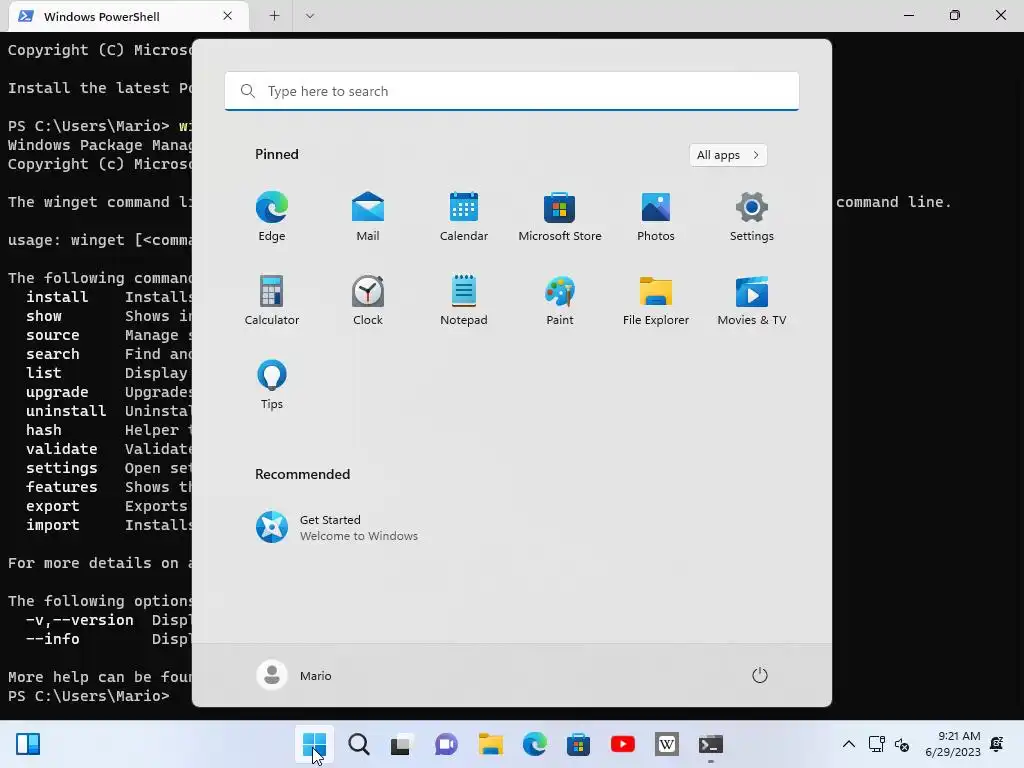
Task: Open the Tips app
Action: point(272,385)
